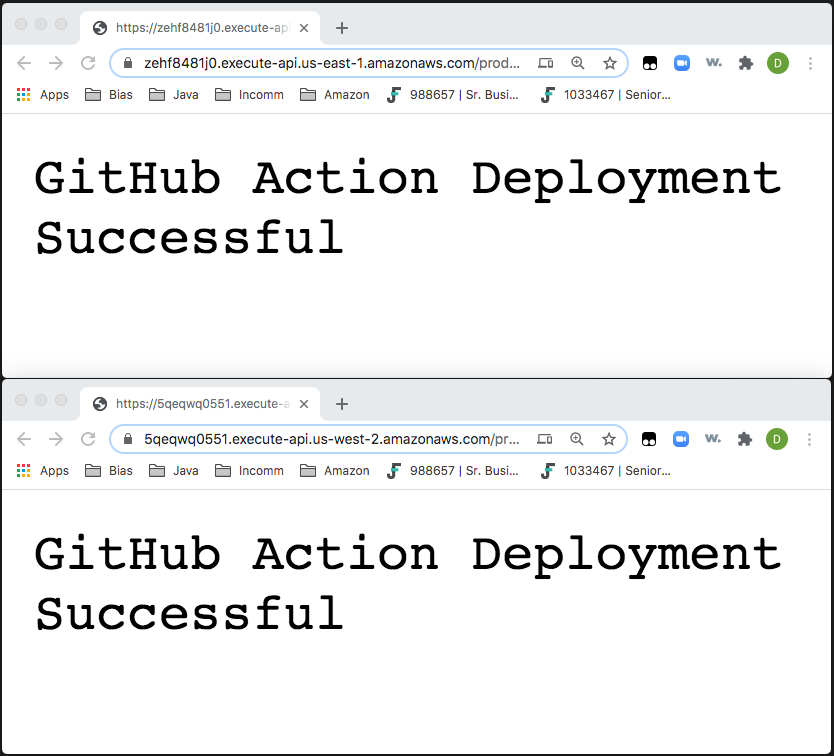
Task: Click the puzzle-piece Extensions icon
Action: 745,62
